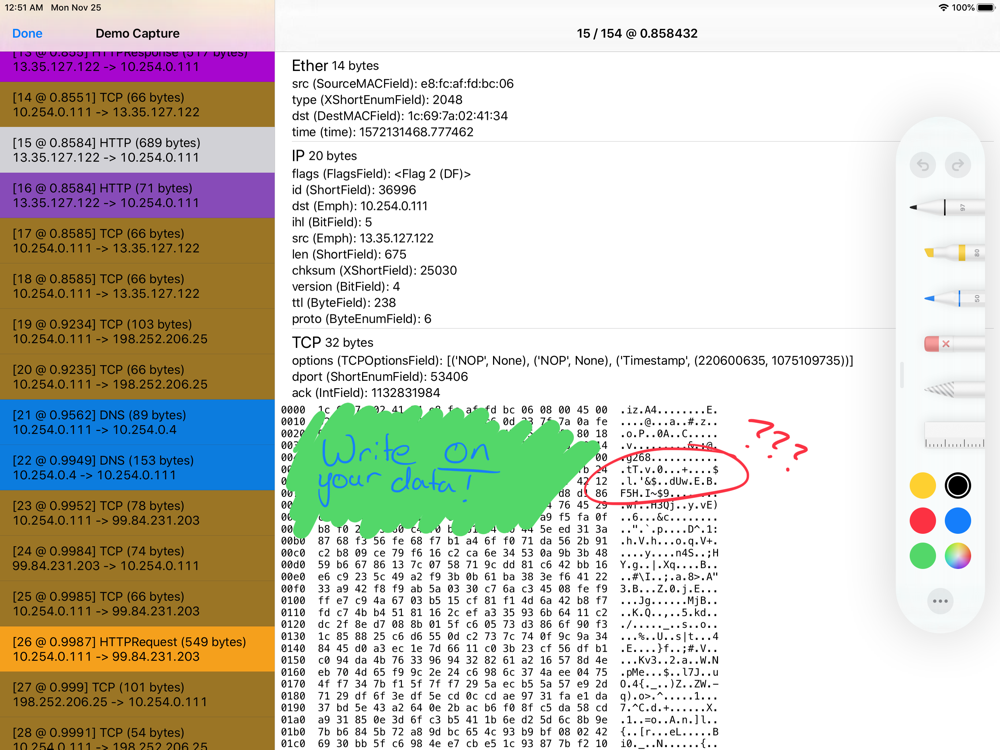Tap the src Emph 13.35.127.122 line

click(x=362, y=238)
